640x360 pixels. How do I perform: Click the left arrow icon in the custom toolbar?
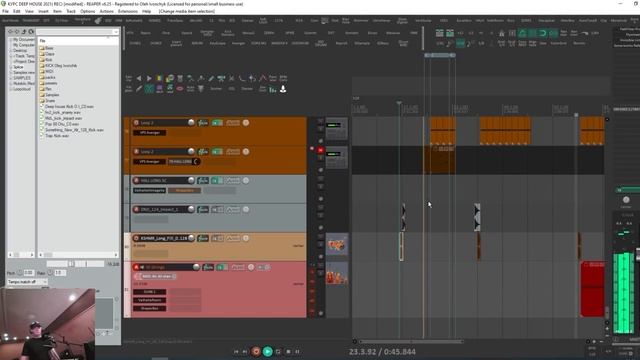point(139,78)
